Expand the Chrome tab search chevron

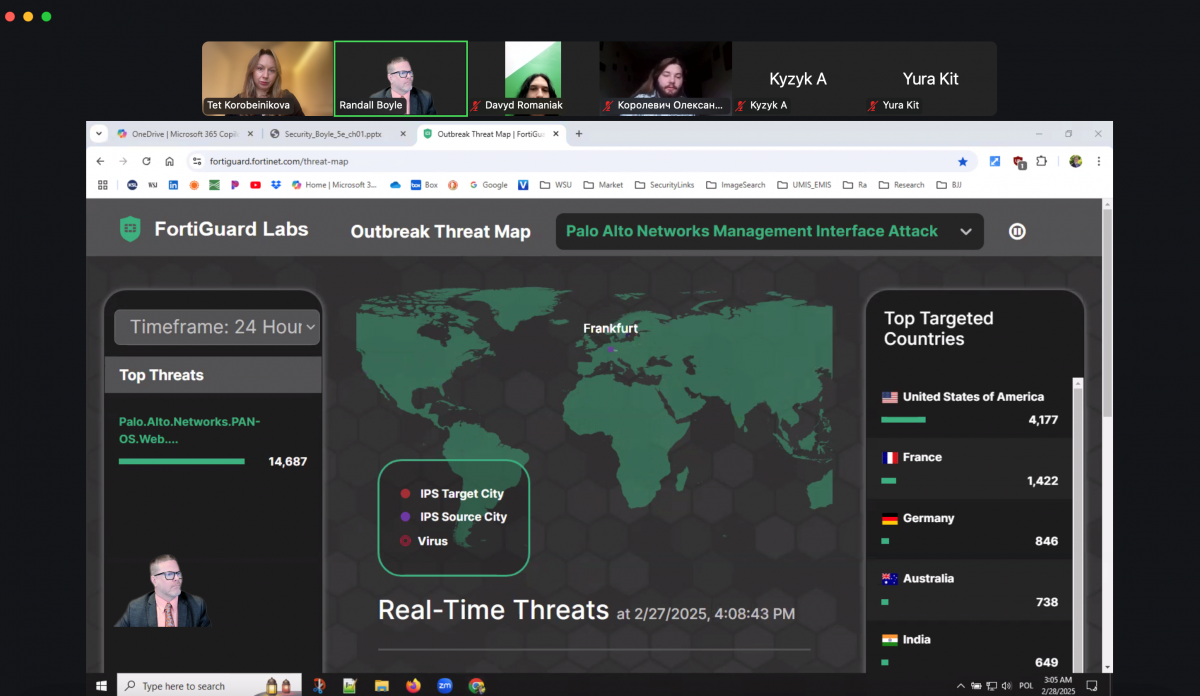[x=99, y=133]
